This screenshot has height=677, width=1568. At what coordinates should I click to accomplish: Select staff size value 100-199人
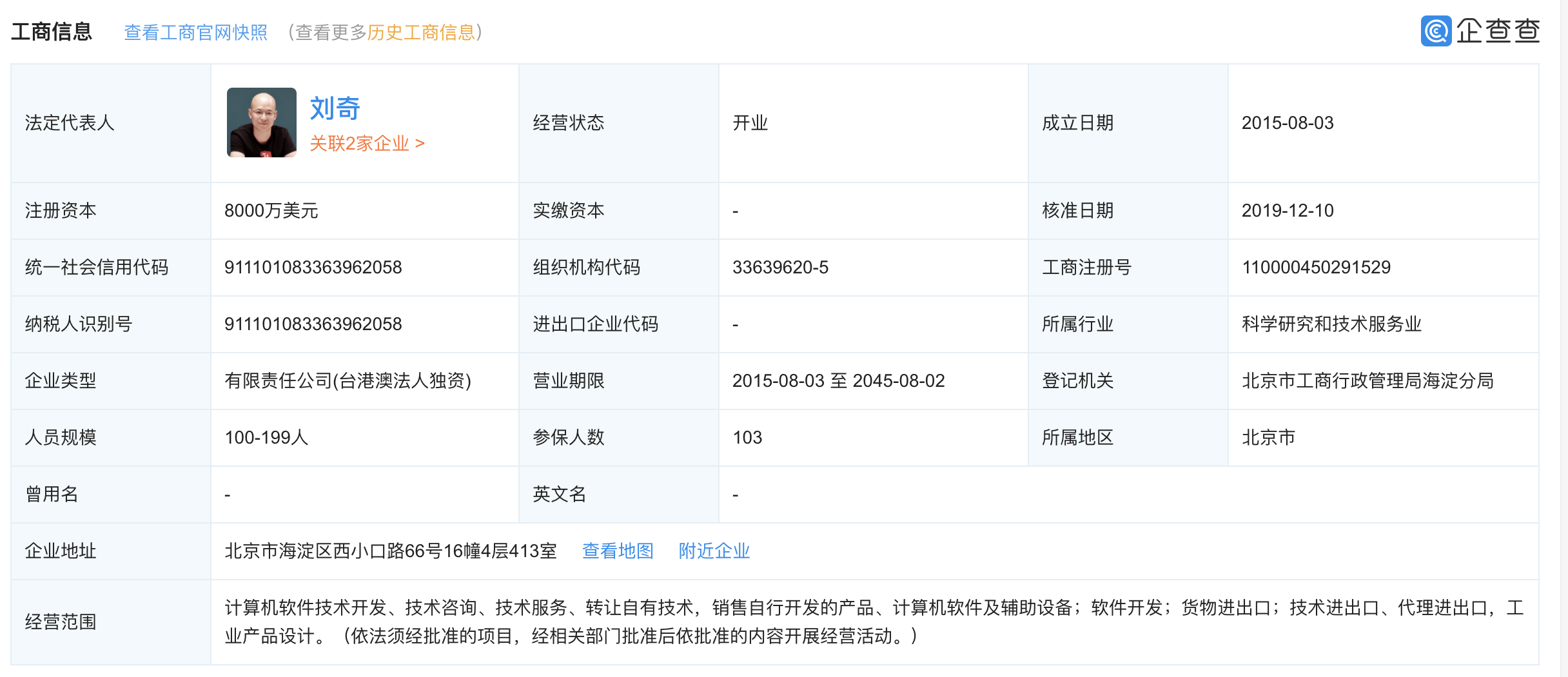(266, 438)
